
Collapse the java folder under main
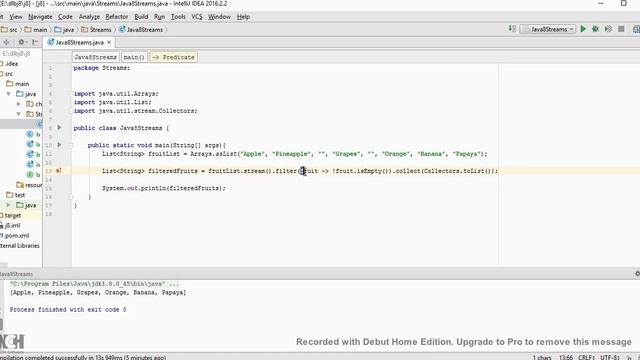pyautogui.click(x=9, y=94)
